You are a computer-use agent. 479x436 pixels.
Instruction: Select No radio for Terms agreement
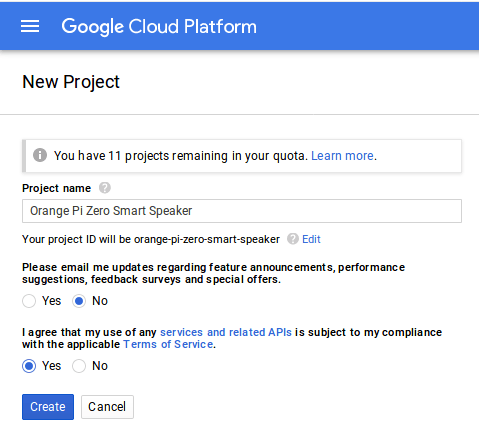click(79, 366)
